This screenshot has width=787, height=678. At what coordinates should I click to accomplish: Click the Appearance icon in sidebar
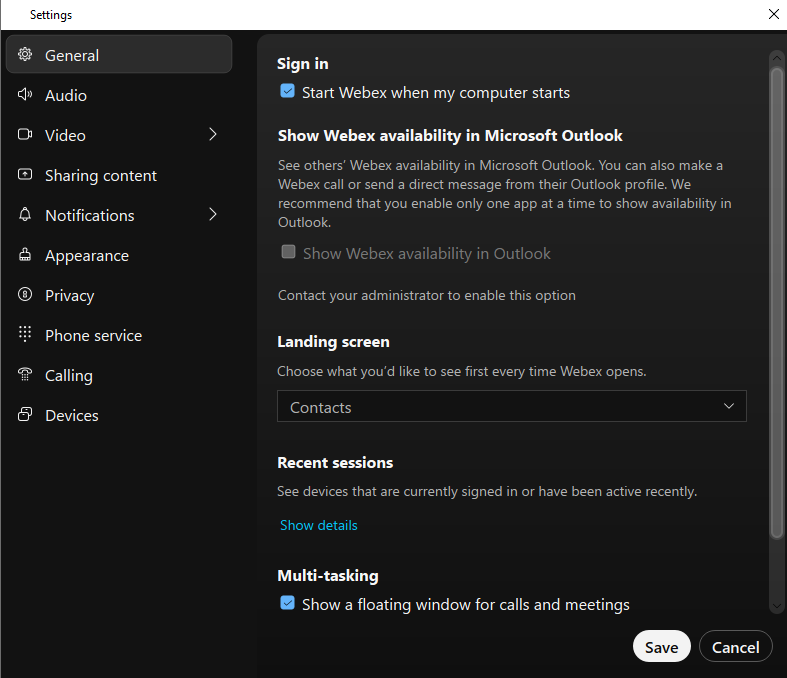[x=25, y=255]
